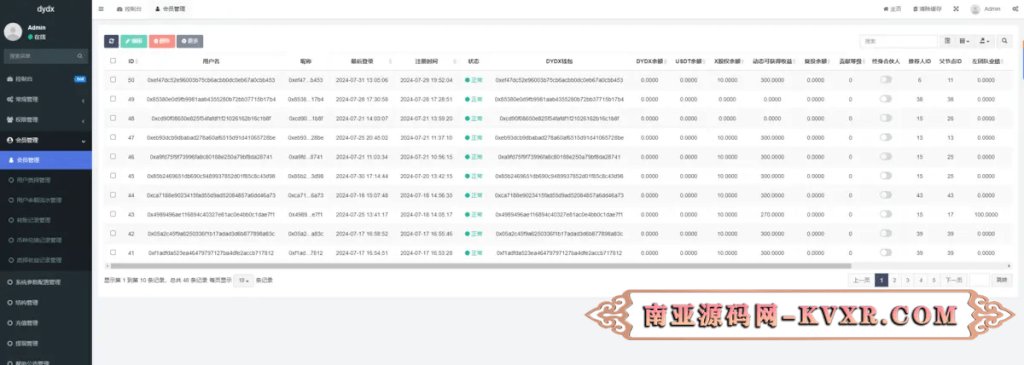Image resolution: width=1024 pixels, height=365 pixels.
Task: Click the horizontal table scrollbar
Action: (x=481, y=266)
